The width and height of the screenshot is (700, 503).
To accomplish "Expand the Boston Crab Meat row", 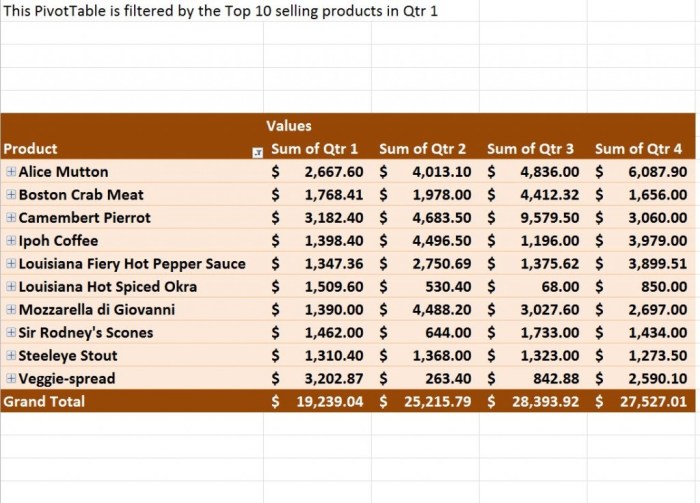I will tap(11, 195).
